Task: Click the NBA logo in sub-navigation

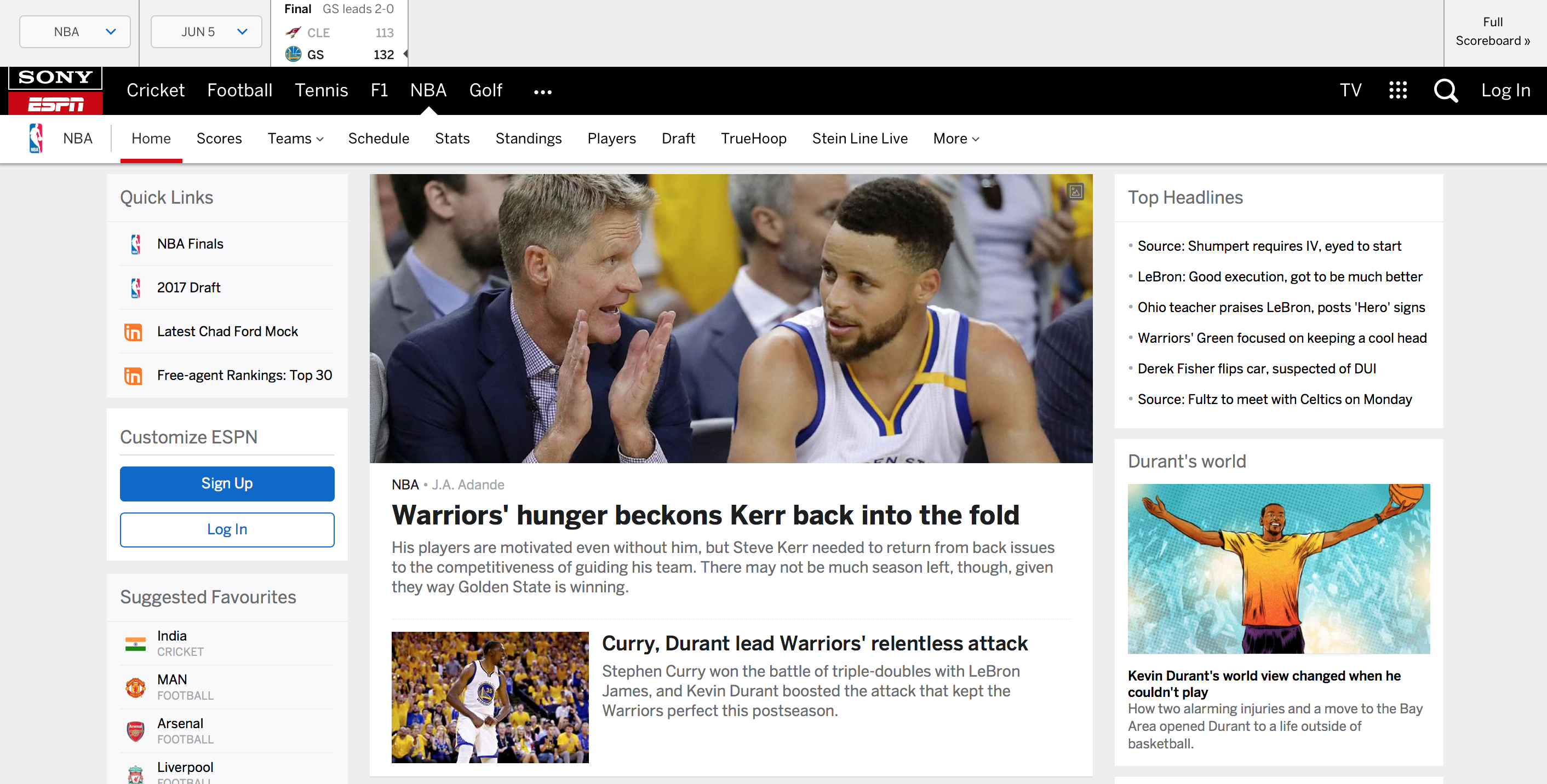Action: [36, 138]
